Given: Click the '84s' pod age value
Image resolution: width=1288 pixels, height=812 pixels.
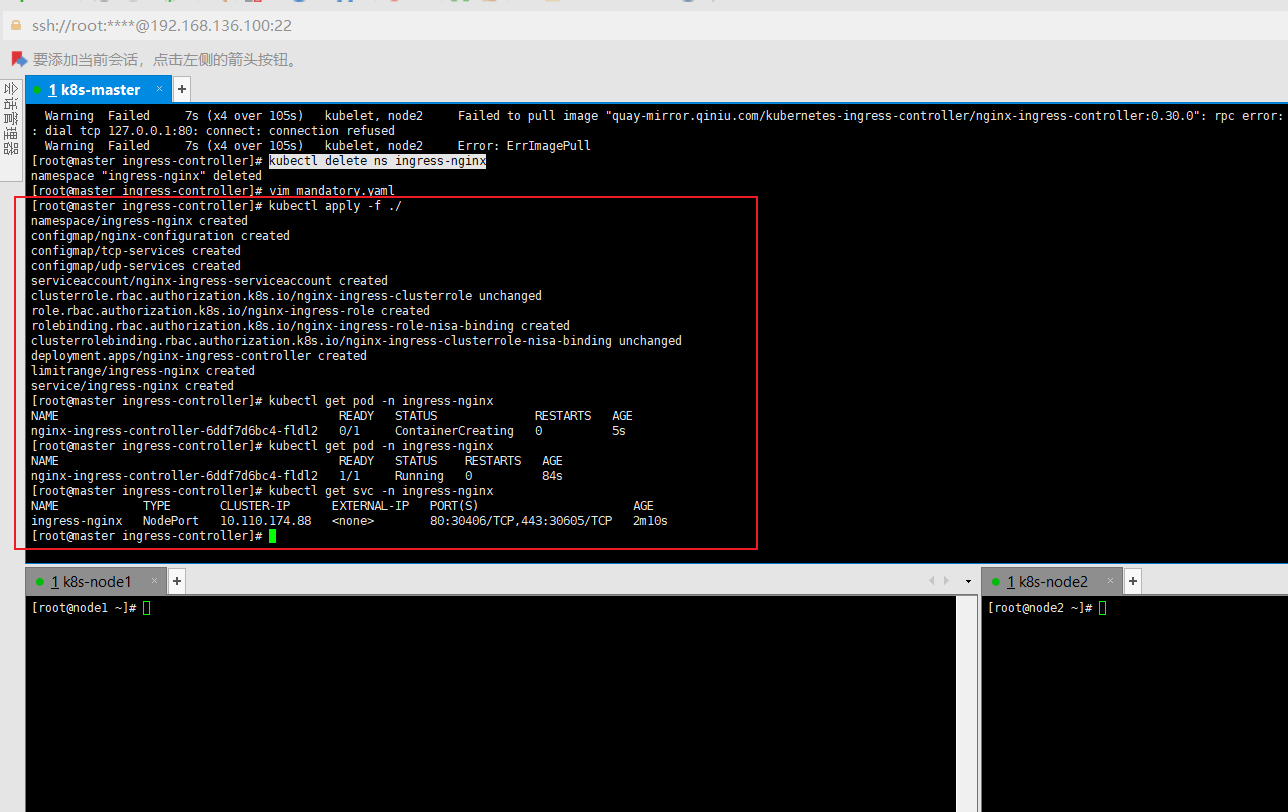Looking at the screenshot, I should tap(552, 476).
